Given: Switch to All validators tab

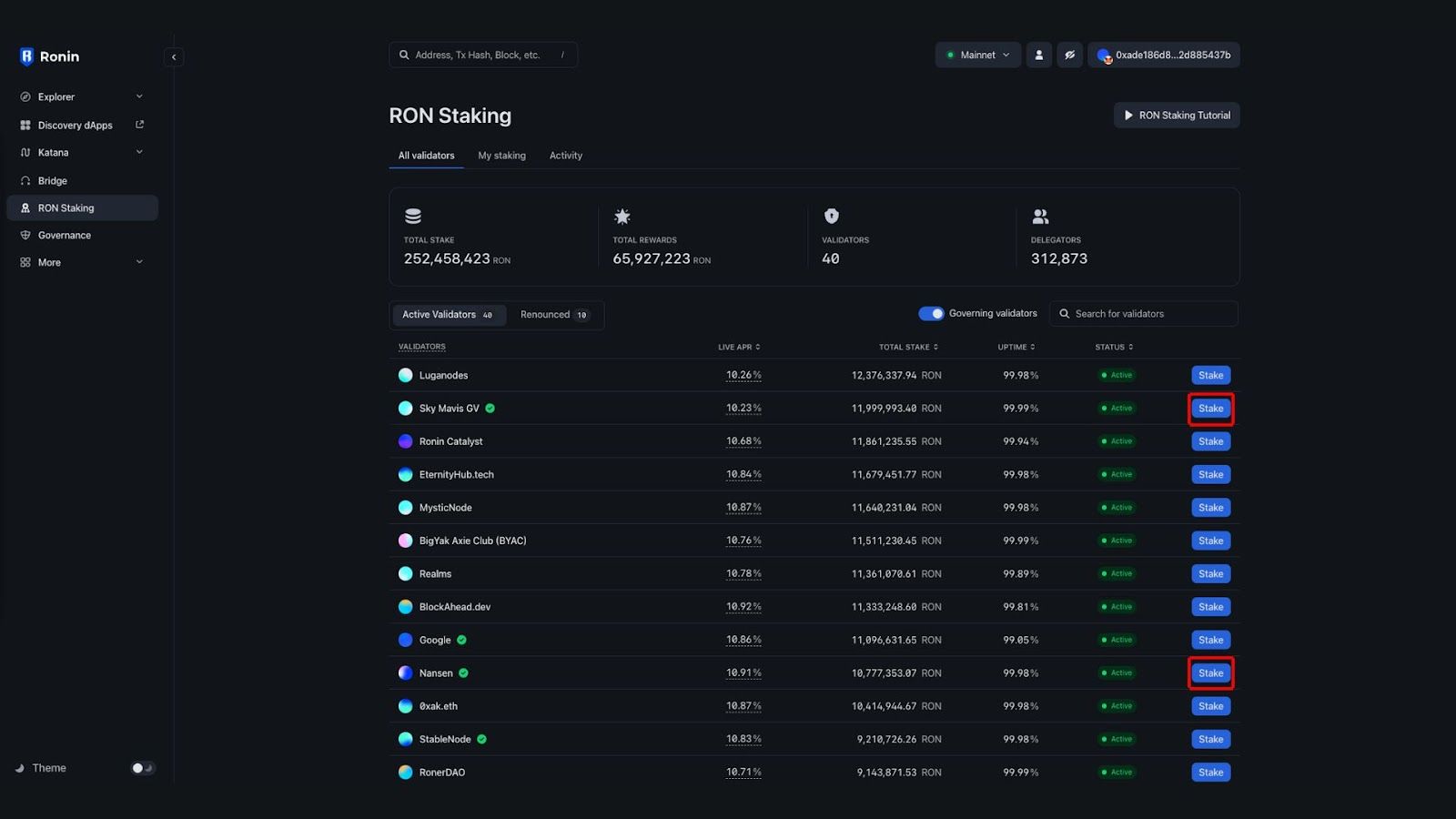Looking at the screenshot, I should click(x=426, y=156).
